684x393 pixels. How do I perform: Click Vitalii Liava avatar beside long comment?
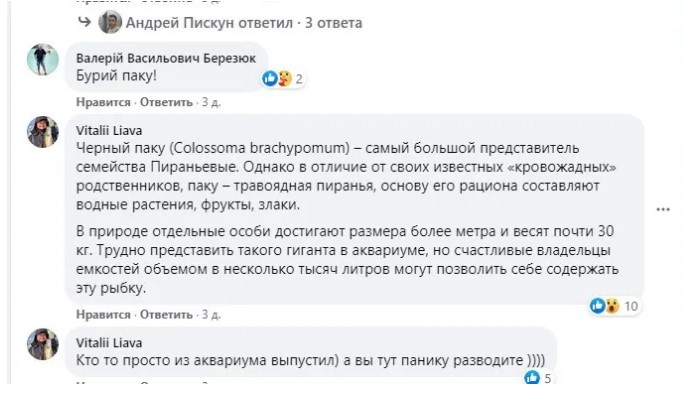pyautogui.click(x=43, y=132)
